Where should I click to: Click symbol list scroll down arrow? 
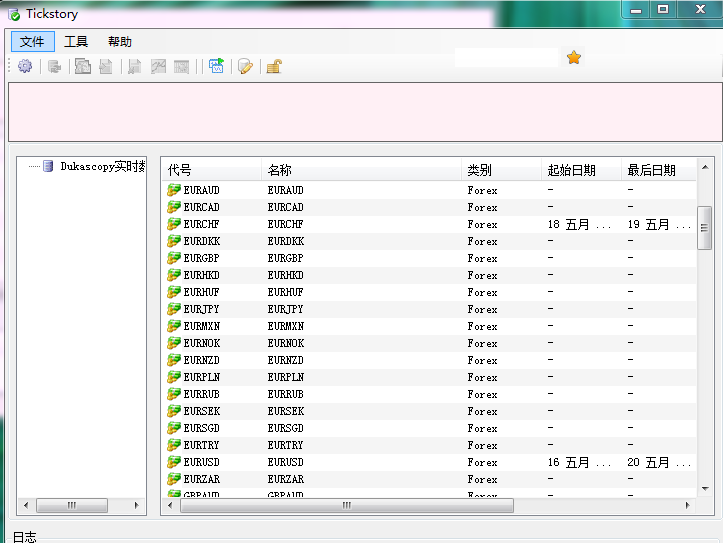coord(705,489)
